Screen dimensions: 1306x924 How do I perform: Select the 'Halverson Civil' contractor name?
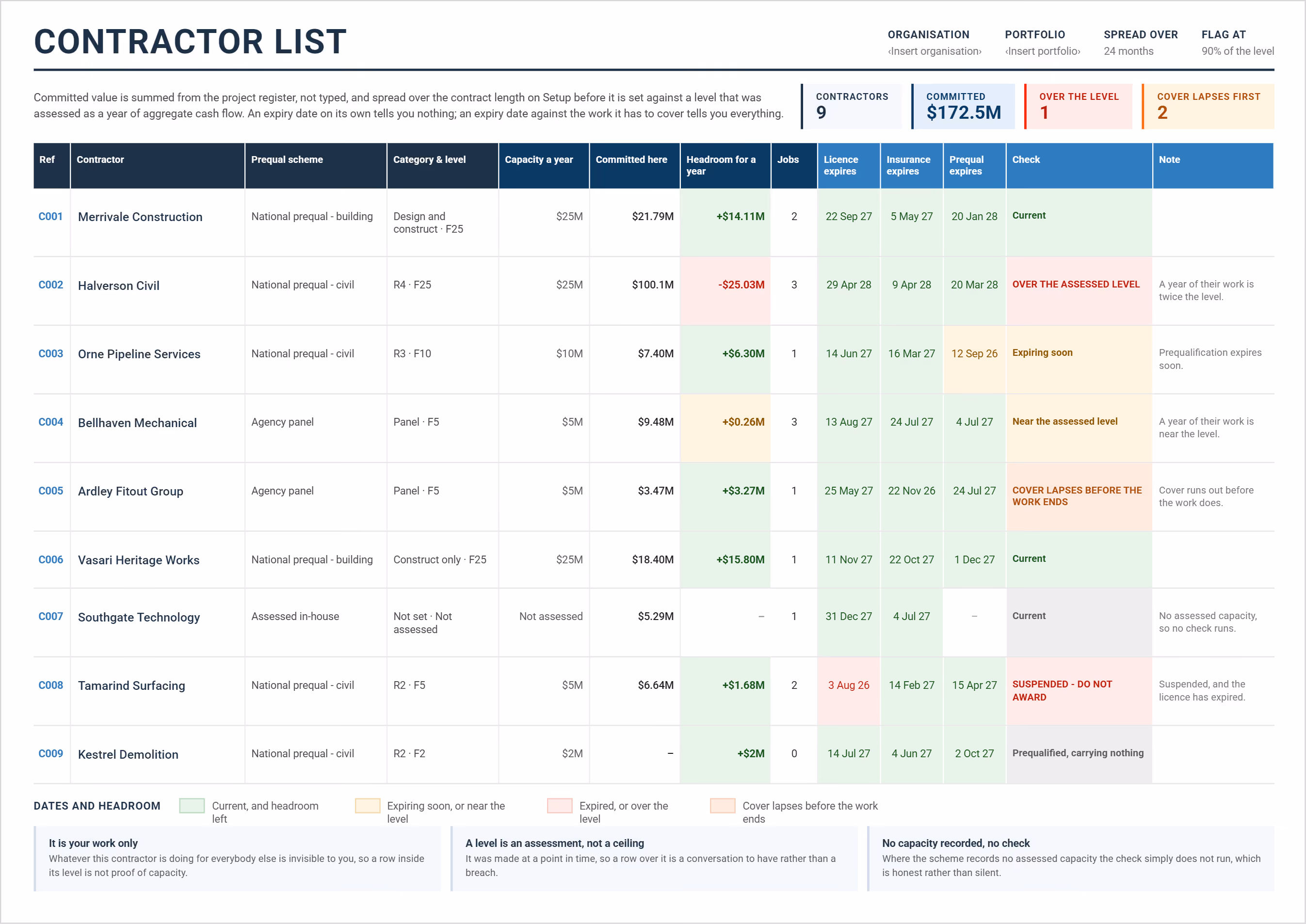tap(118, 286)
